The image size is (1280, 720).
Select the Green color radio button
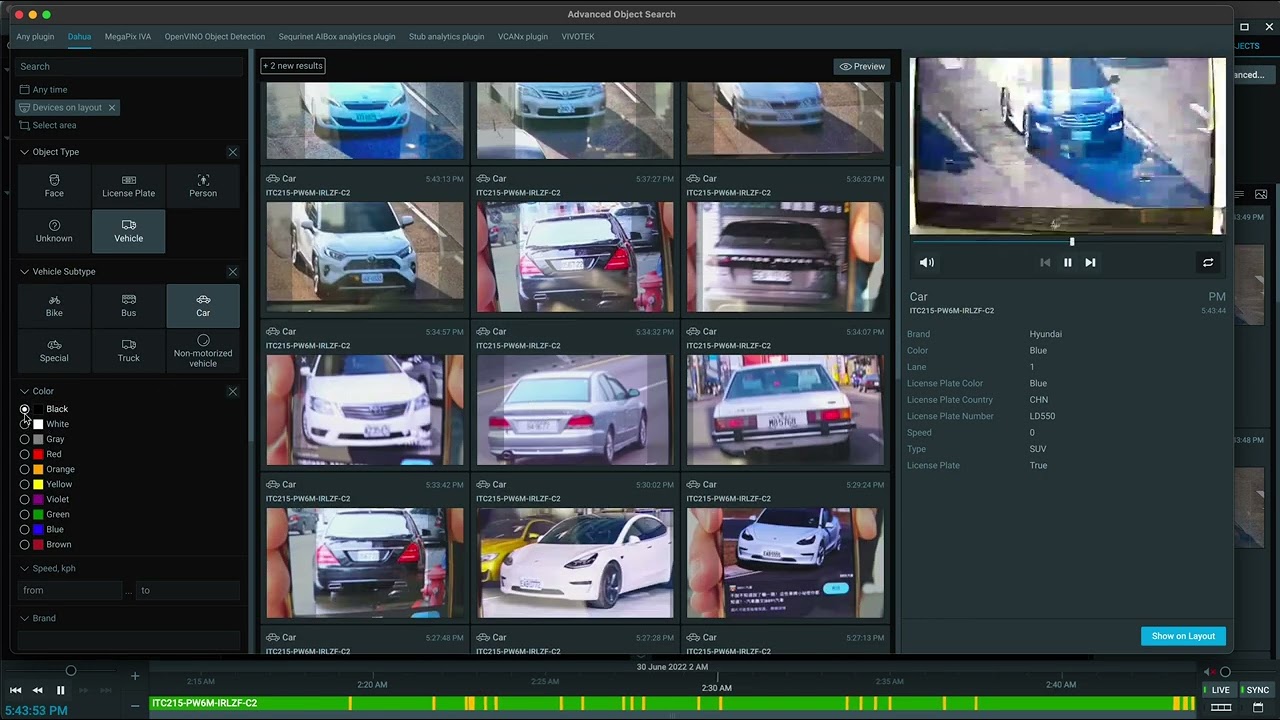click(25, 514)
